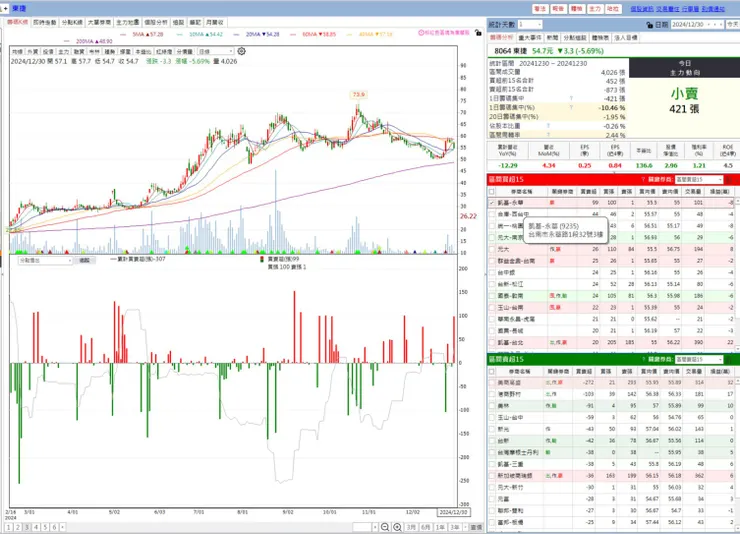Image resolution: width=740 pixels, height=534 pixels.
Task: Click question mark in 區間買超15 header
Action: click(643, 179)
